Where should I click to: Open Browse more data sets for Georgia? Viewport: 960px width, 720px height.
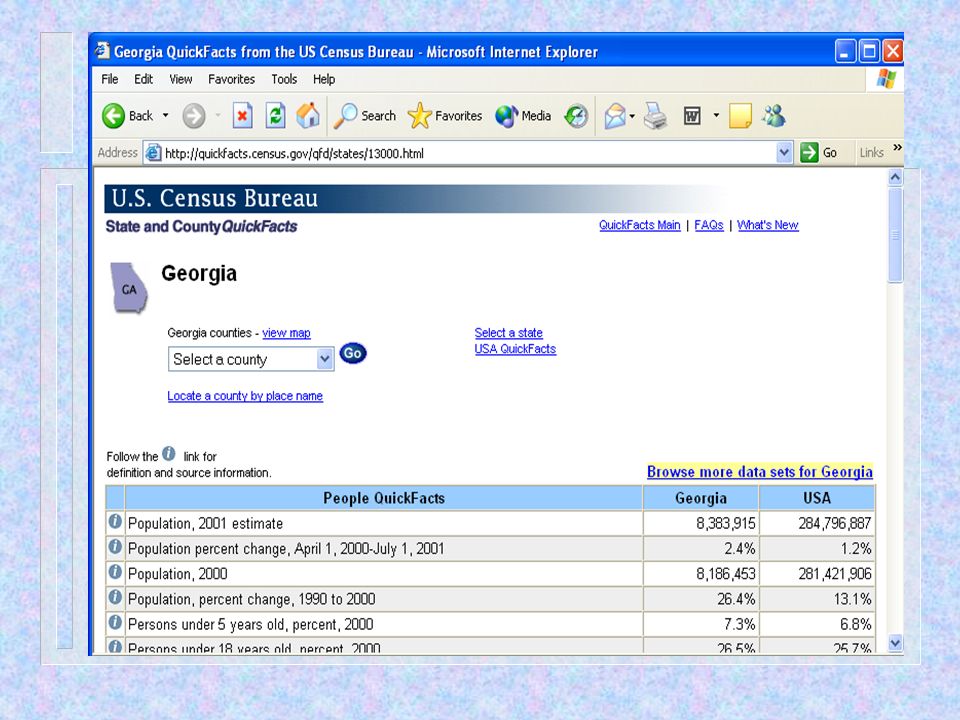point(760,471)
